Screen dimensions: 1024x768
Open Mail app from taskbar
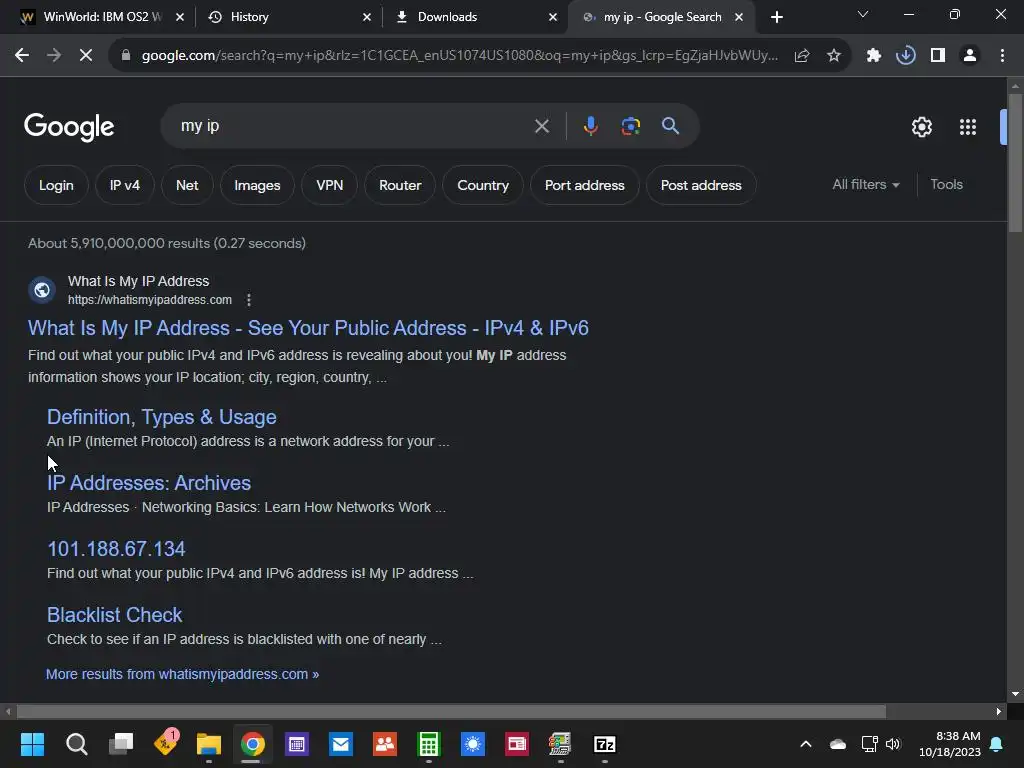coord(341,744)
